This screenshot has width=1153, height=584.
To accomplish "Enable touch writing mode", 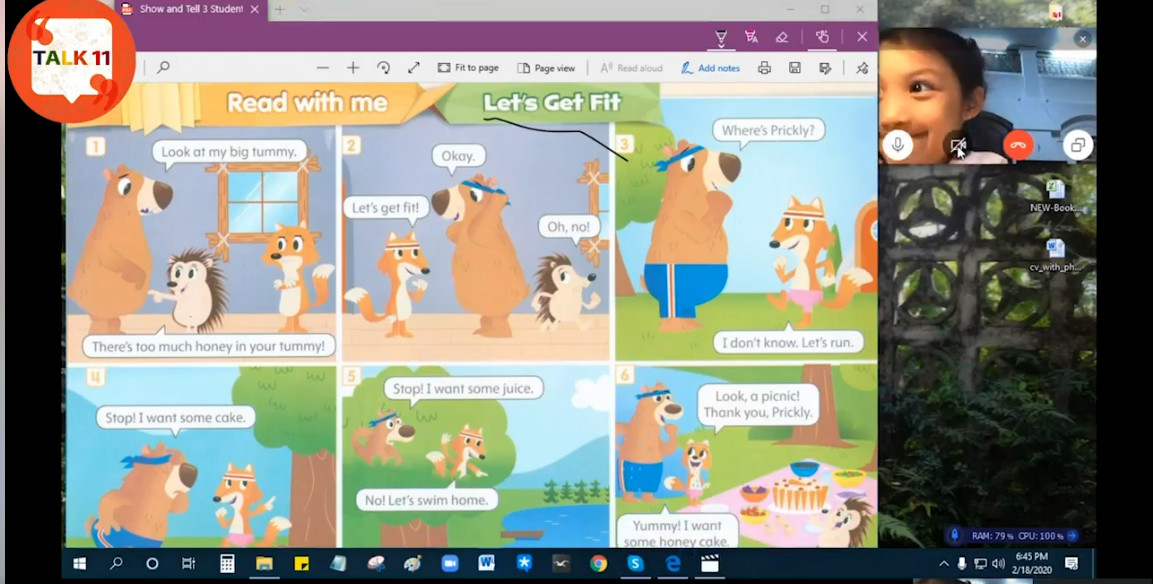I will [824, 37].
